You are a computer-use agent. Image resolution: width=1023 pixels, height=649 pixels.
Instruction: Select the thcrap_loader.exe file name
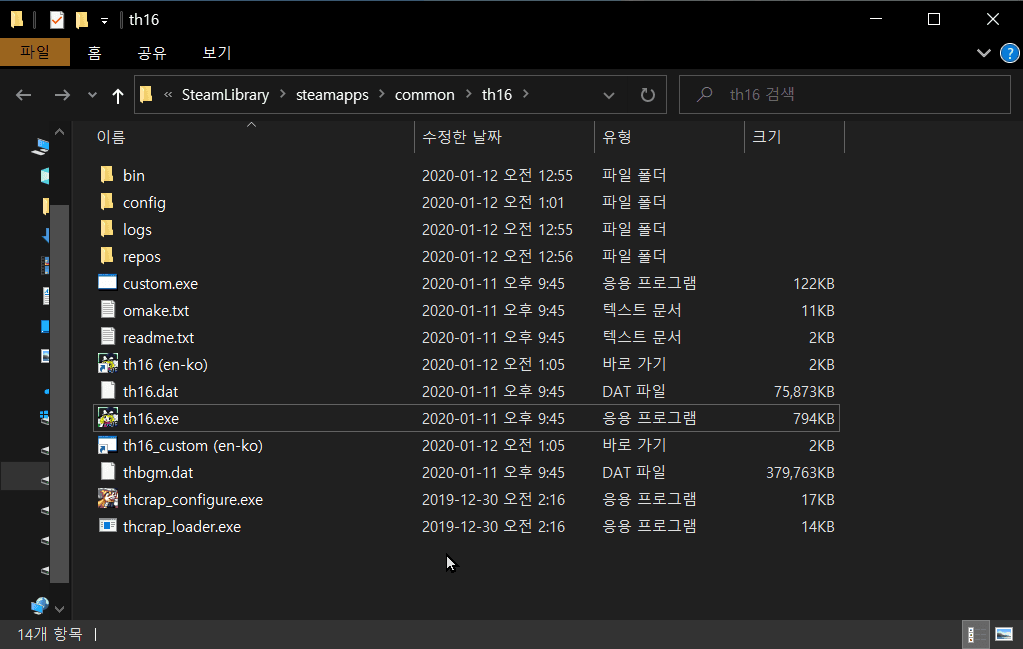pos(182,526)
